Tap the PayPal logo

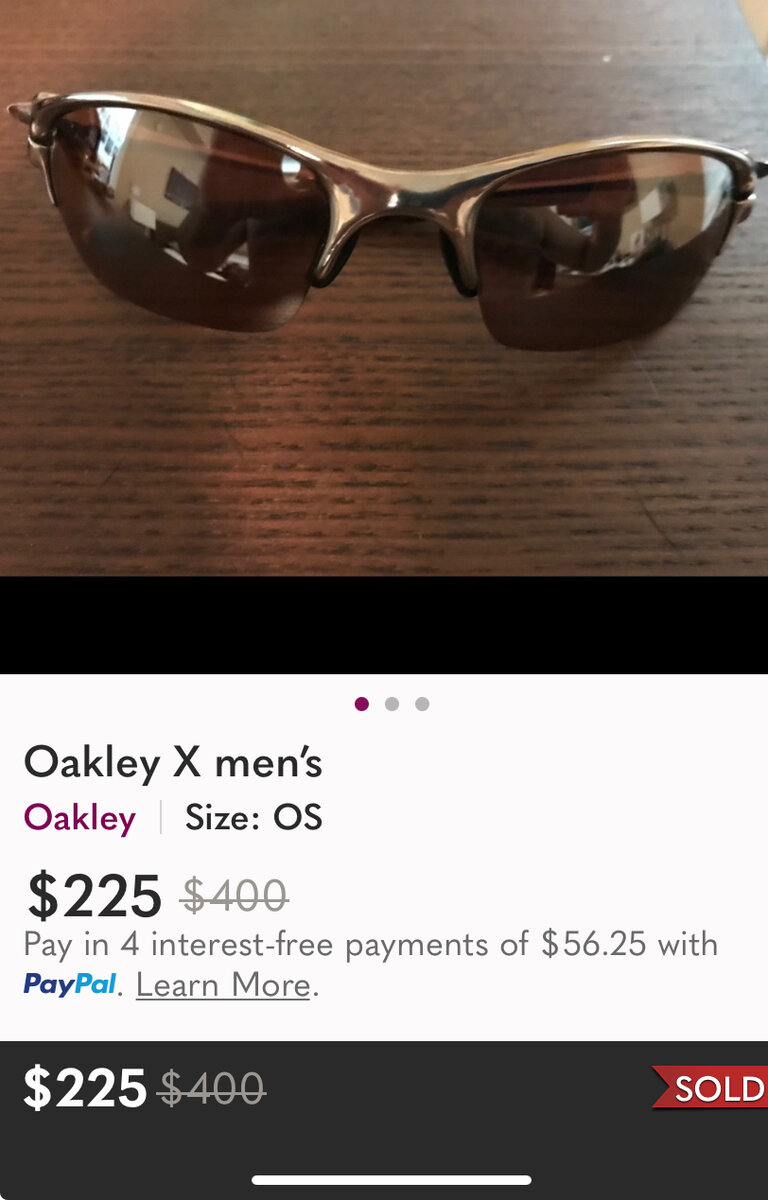70,985
